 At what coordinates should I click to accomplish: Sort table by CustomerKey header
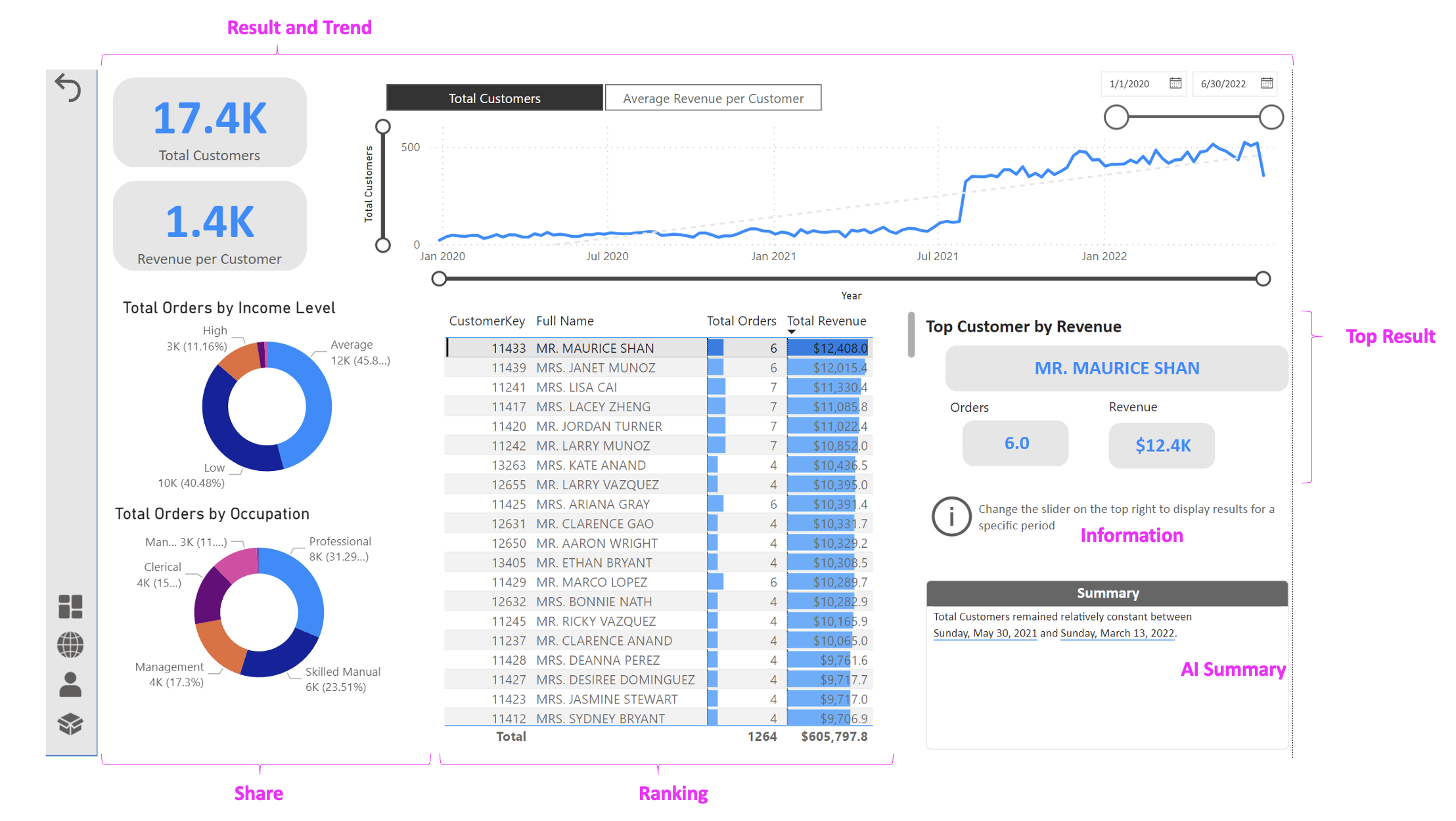click(x=486, y=321)
